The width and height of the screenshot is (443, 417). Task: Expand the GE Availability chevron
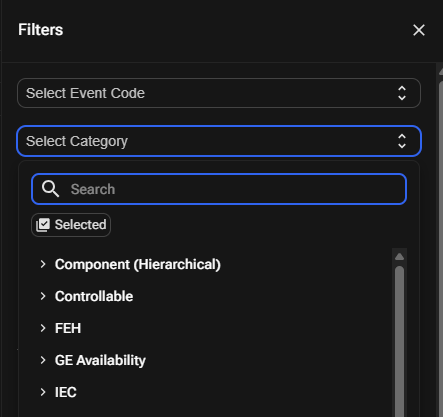(43, 360)
